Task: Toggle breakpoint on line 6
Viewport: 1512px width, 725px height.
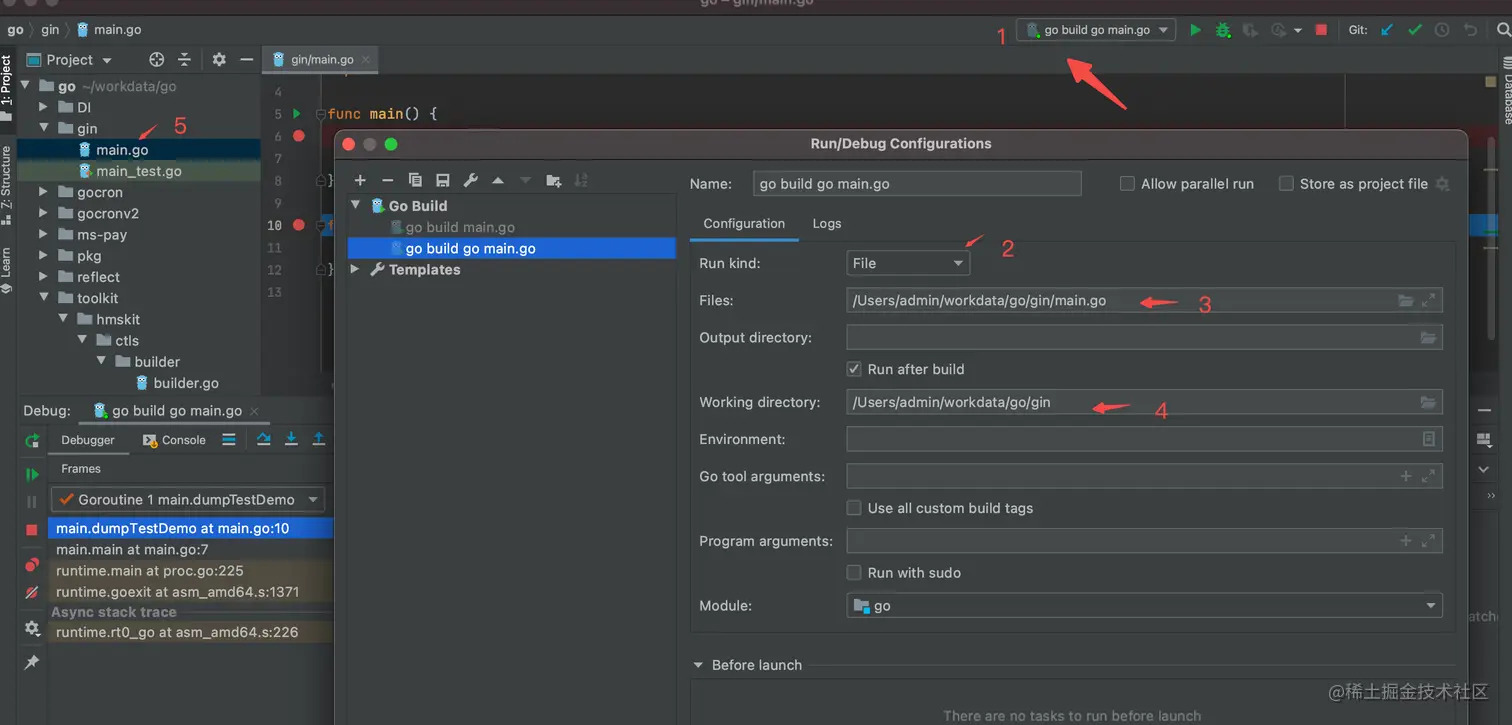Action: point(298,135)
